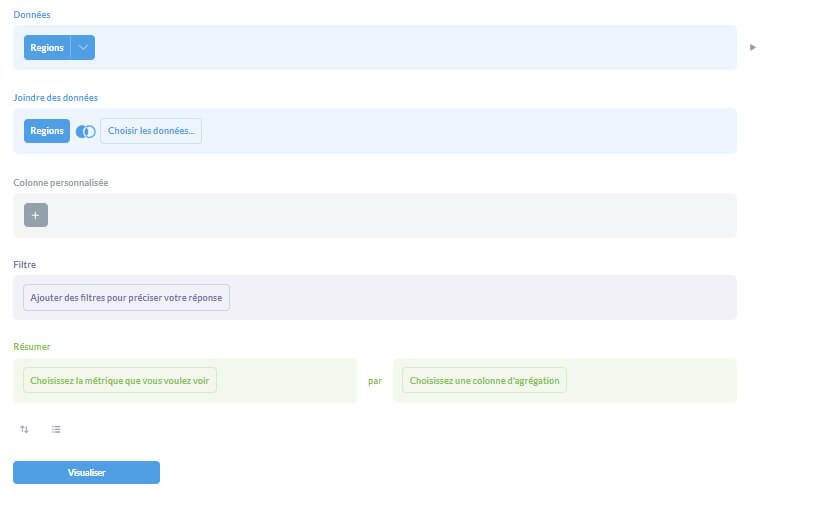829x514 pixels.
Task: Click the row limit list icon
Action: pos(56,429)
